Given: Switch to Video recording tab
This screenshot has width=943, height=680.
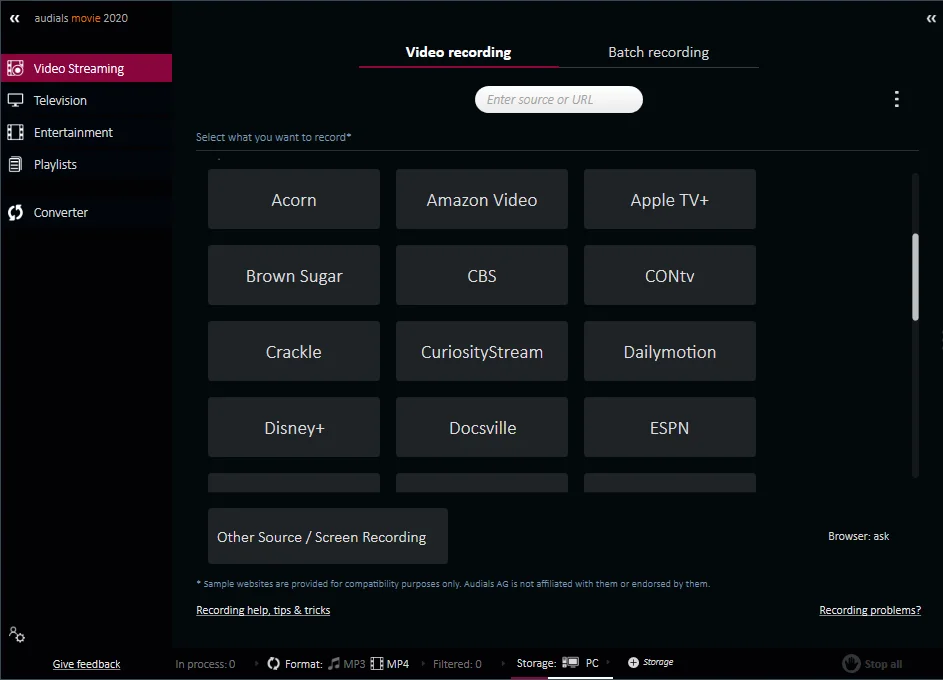Looking at the screenshot, I should coord(458,52).
